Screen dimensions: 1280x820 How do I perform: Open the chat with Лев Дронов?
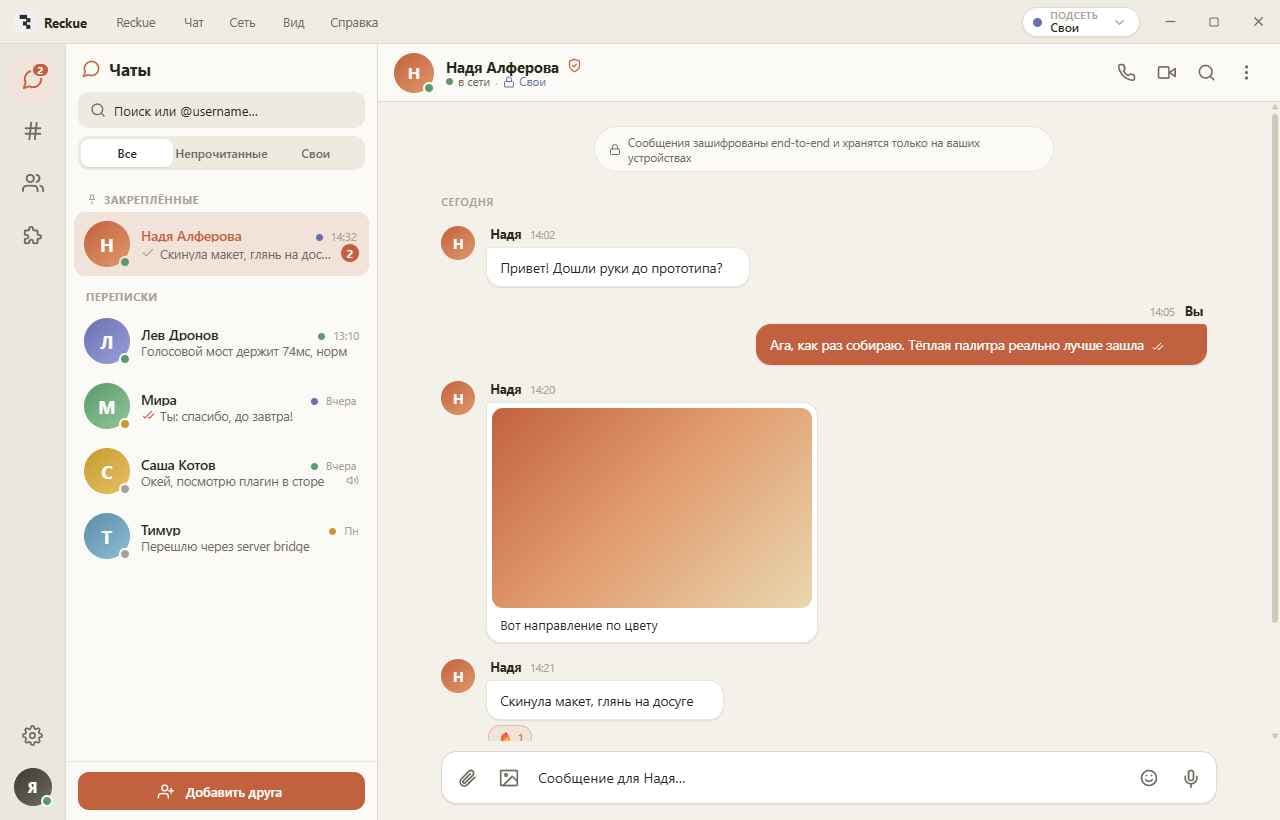[221, 343]
